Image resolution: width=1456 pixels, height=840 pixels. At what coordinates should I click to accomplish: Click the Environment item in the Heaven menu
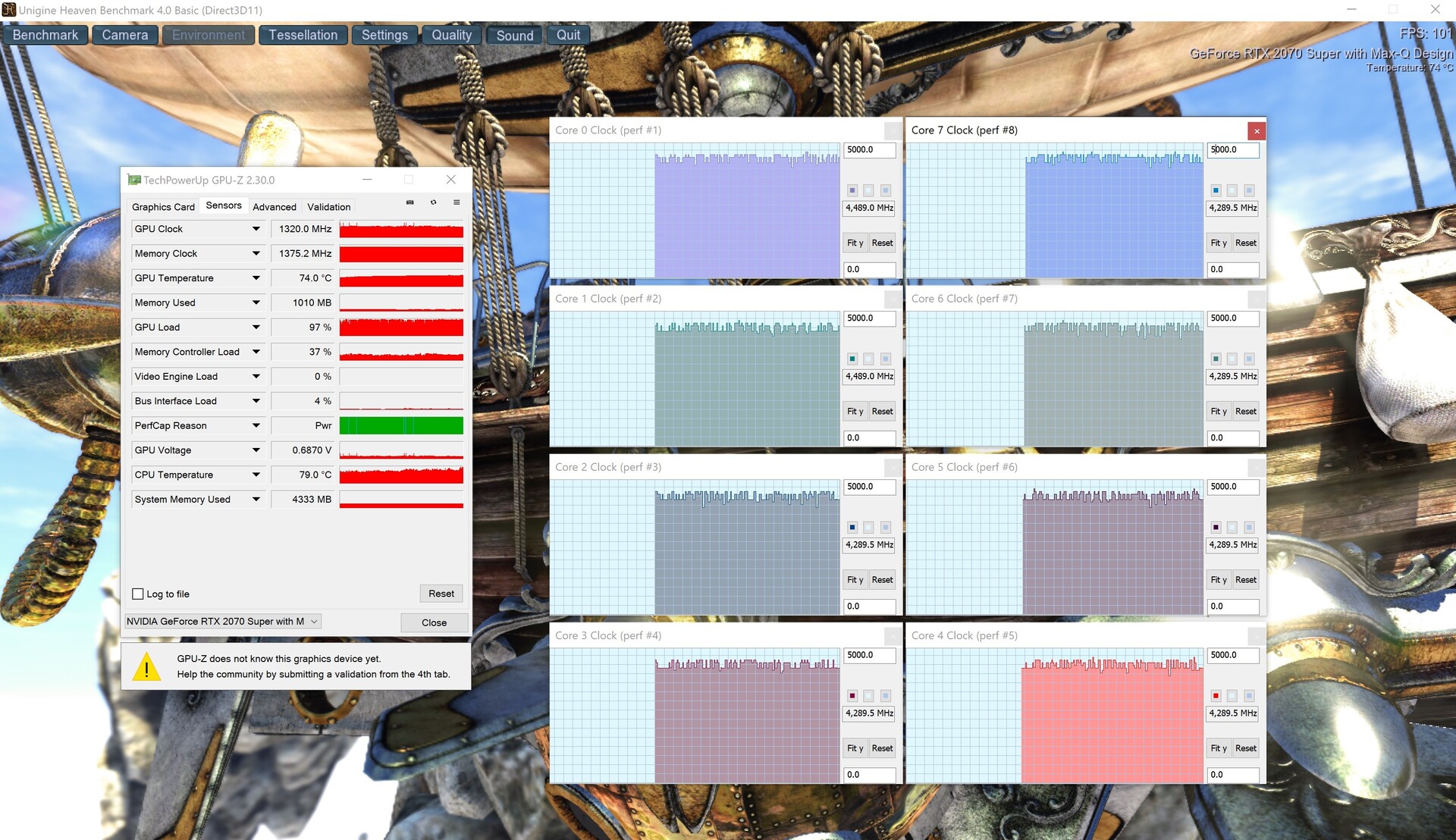pyautogui.click(x=209, y=35)
